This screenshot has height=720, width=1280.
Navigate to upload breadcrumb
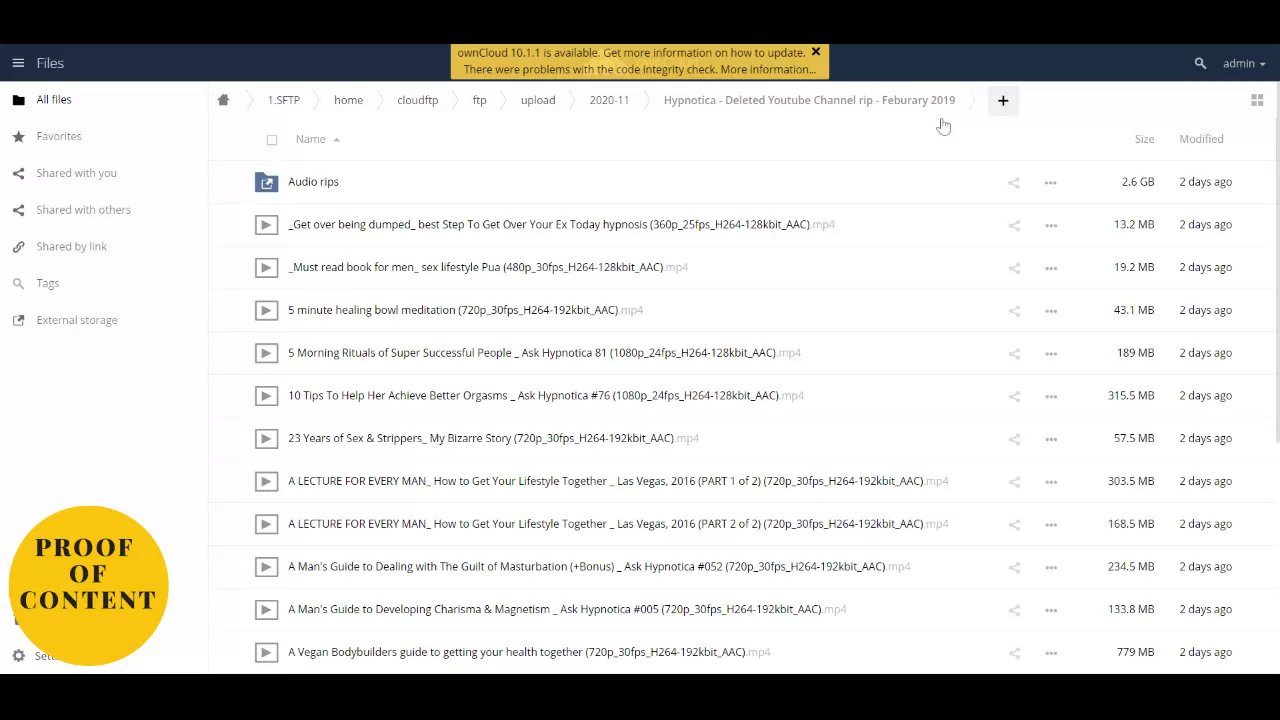click(538, 100)
